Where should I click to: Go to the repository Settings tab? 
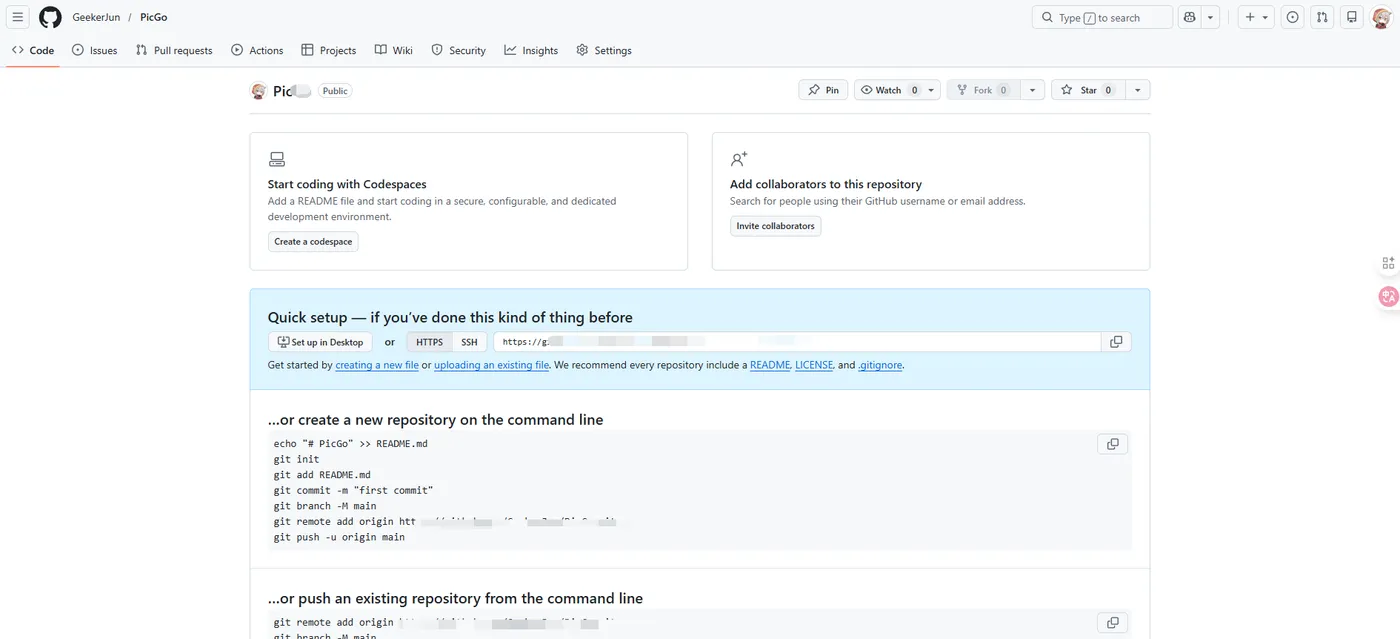click(604, 50)
